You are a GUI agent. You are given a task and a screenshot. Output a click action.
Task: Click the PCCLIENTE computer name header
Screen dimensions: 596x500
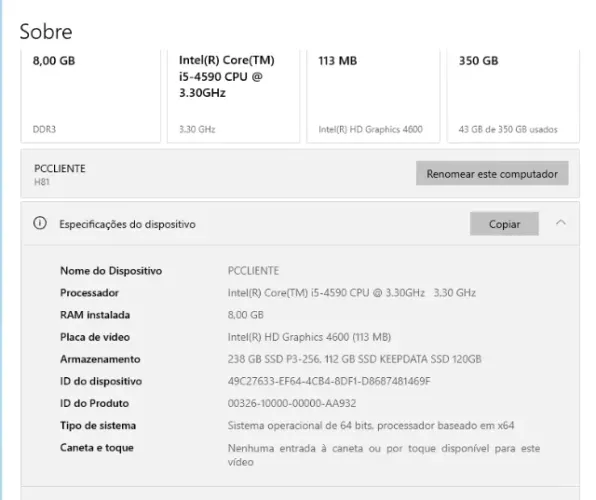pyautogui.click(x=60, y=168)
